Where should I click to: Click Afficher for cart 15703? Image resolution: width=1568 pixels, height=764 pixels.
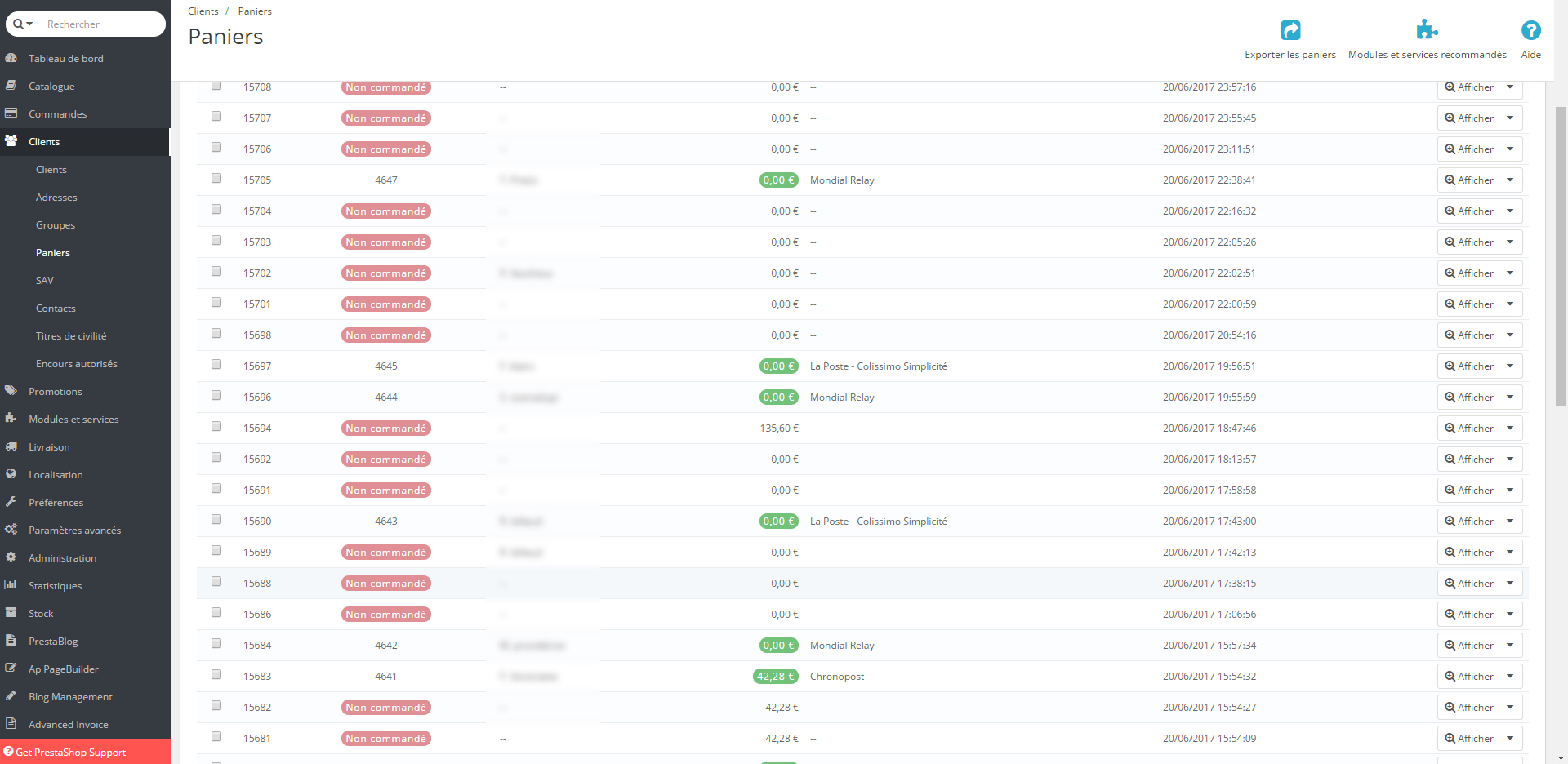[x=1469, y=242]
